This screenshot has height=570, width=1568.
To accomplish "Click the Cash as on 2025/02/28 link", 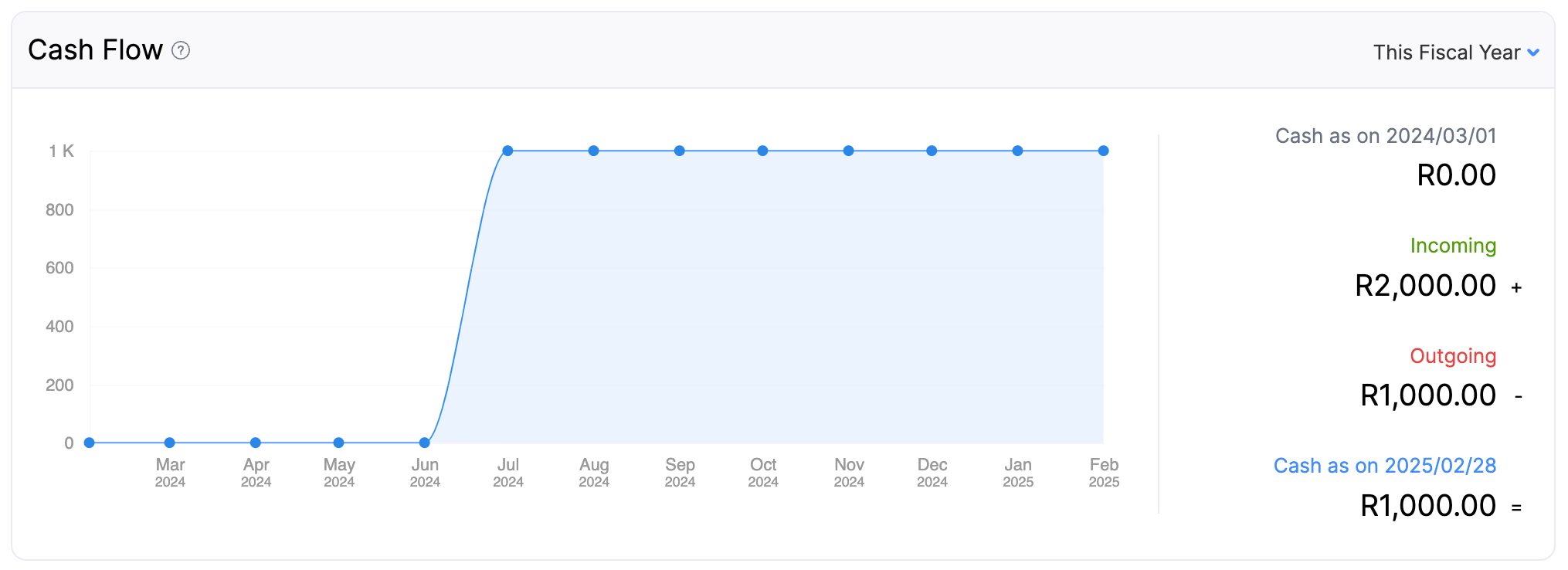I will coord(1384,465).
